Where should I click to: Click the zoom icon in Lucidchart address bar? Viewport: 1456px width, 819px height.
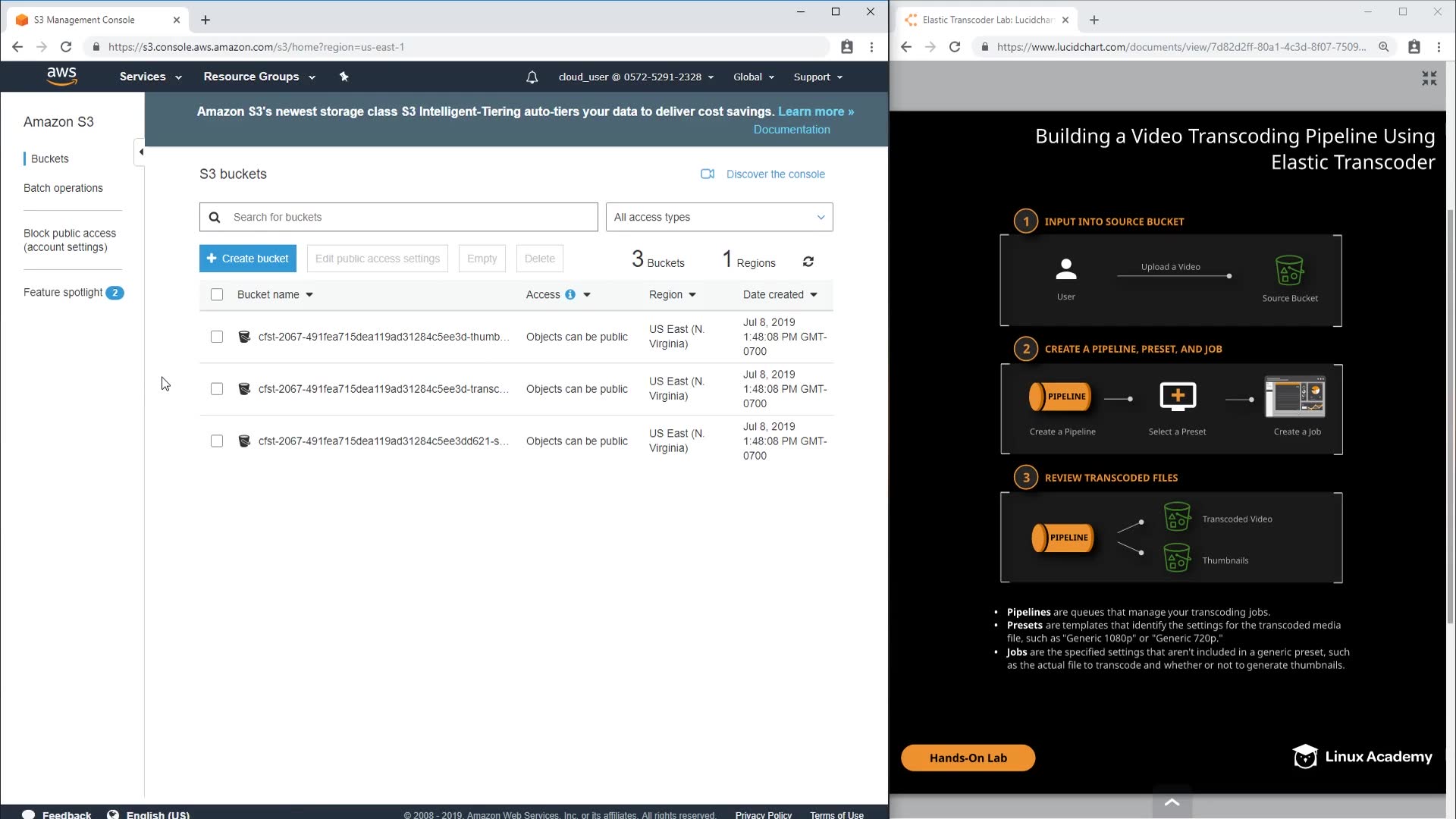click(1384, 47)
